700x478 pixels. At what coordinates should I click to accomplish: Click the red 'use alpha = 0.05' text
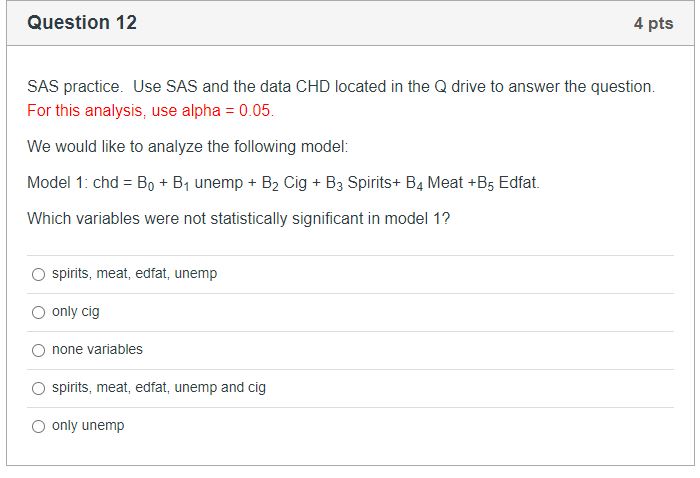pyautogui.click(x=211, y=110)
